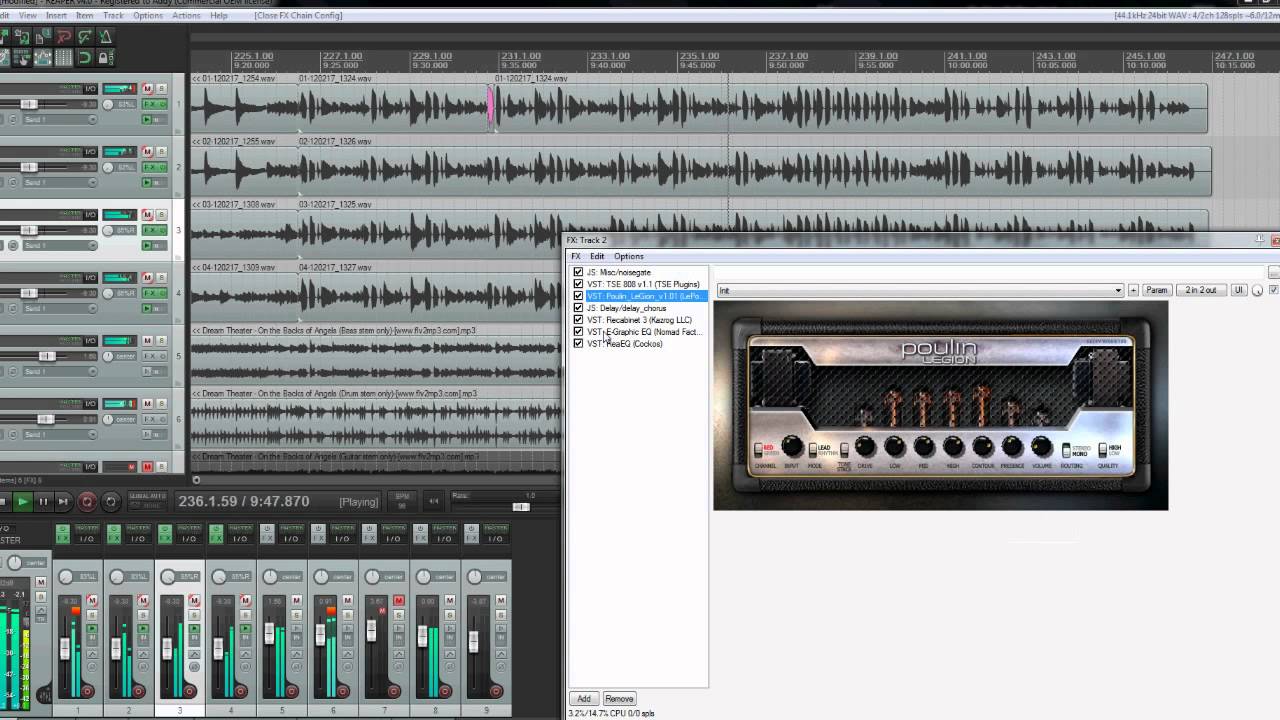Toggle ReaEQ plugin checkbox
This screenshot has width=1280, height=720.
point(578,344)
